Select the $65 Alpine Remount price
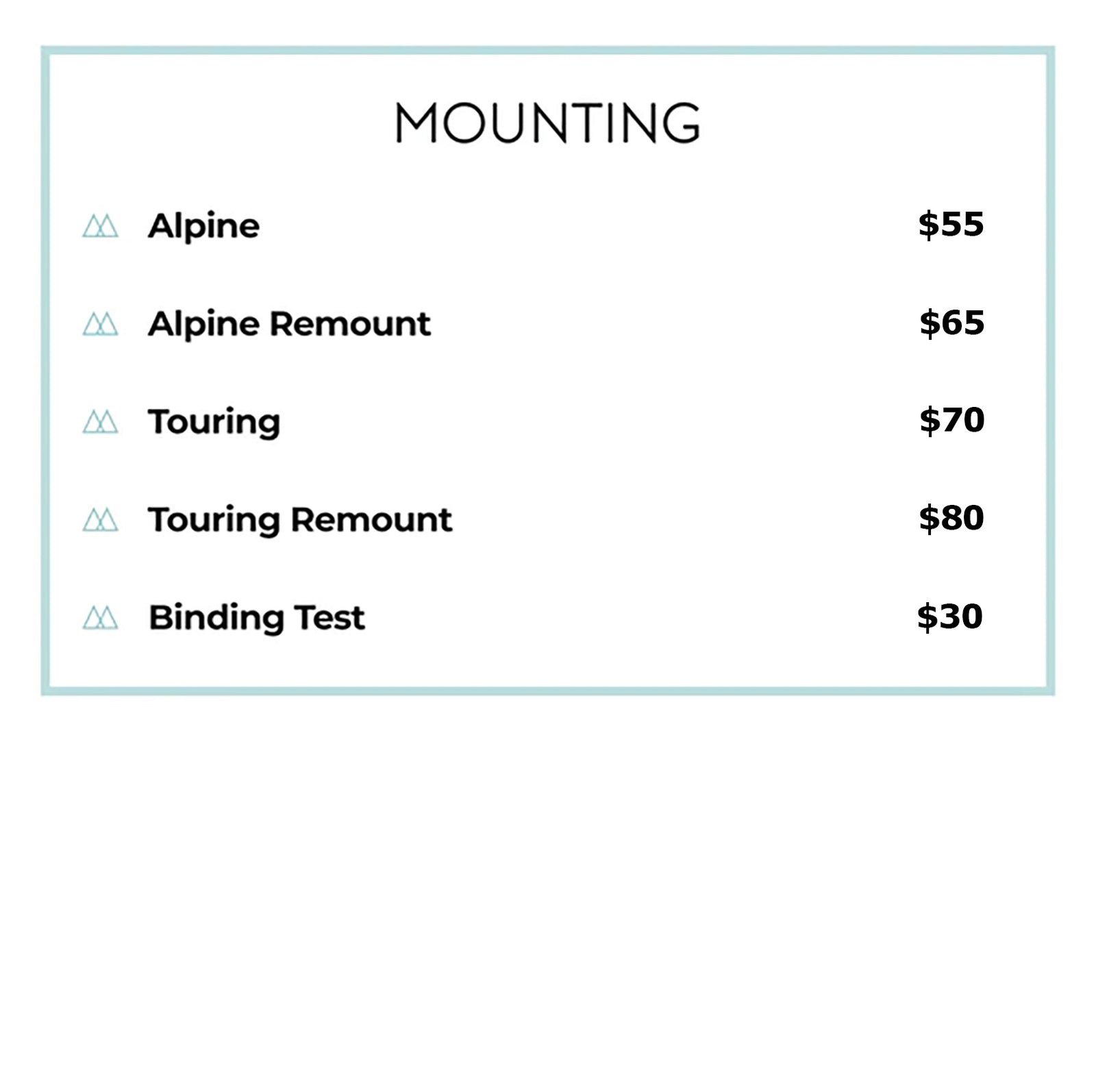Image resolution: width=1096 pixels, height=1092 pixels. [951, 322]
